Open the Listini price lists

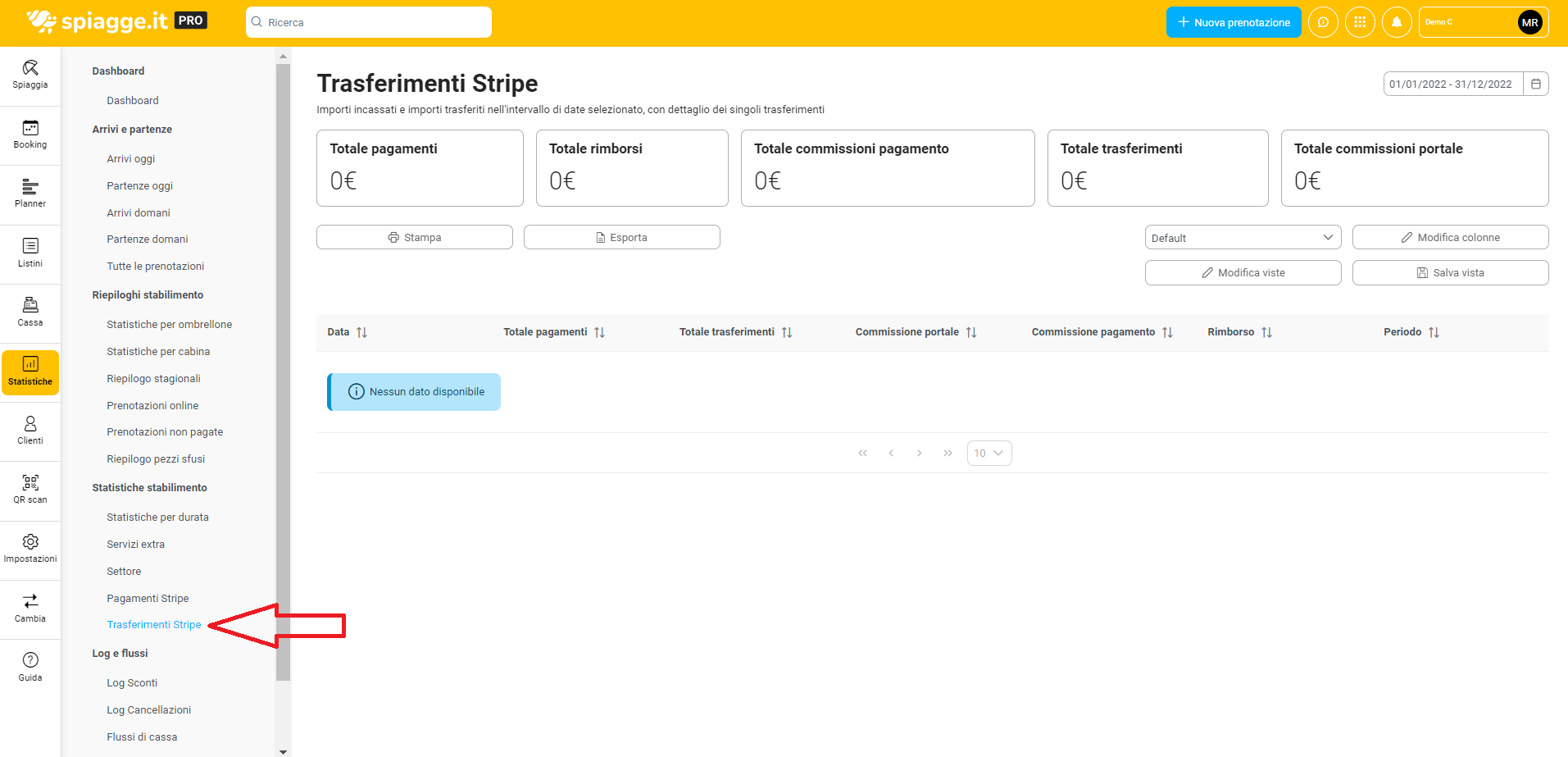click(x=30, y=253)
